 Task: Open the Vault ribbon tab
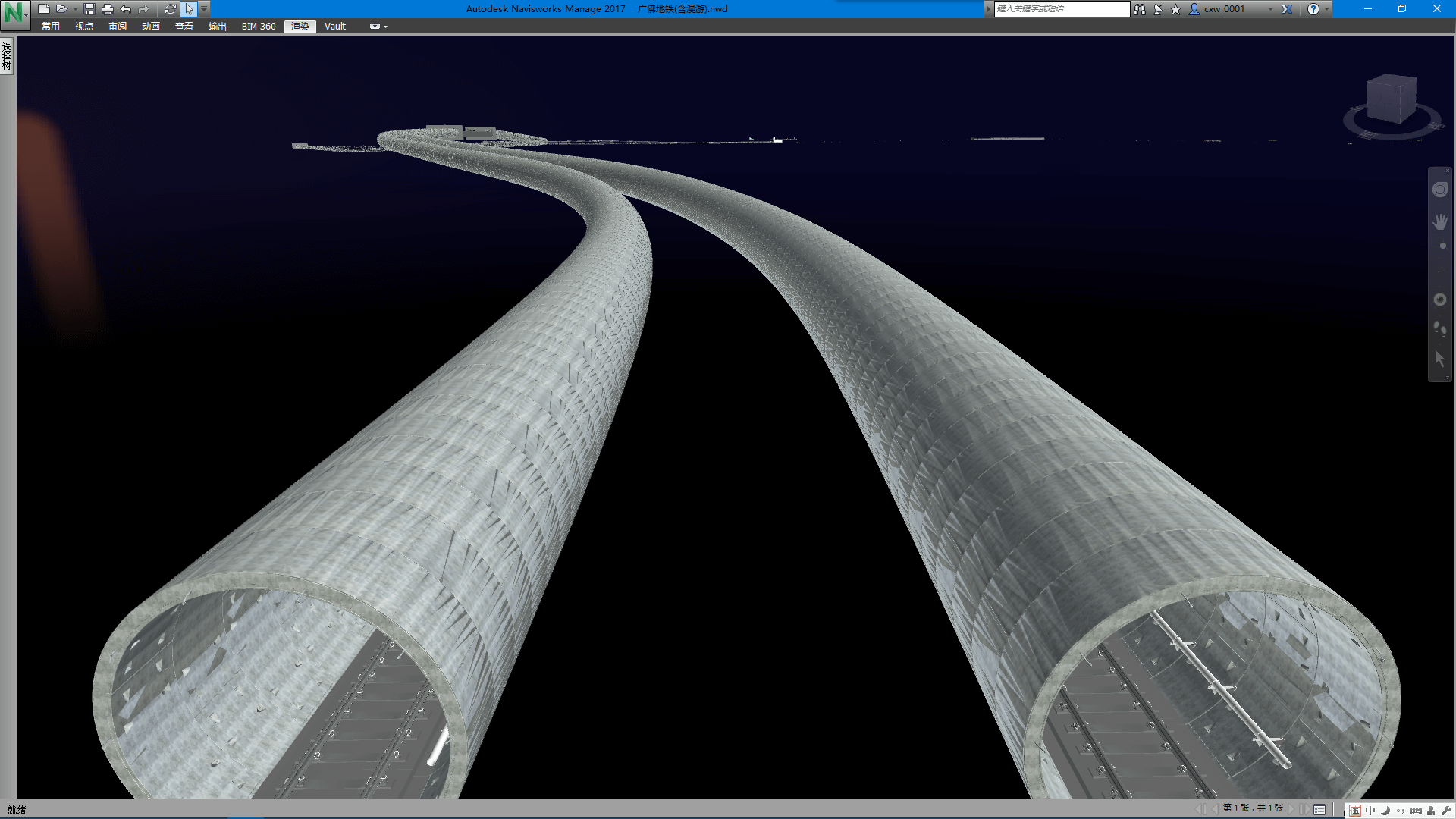click(335, 27)
